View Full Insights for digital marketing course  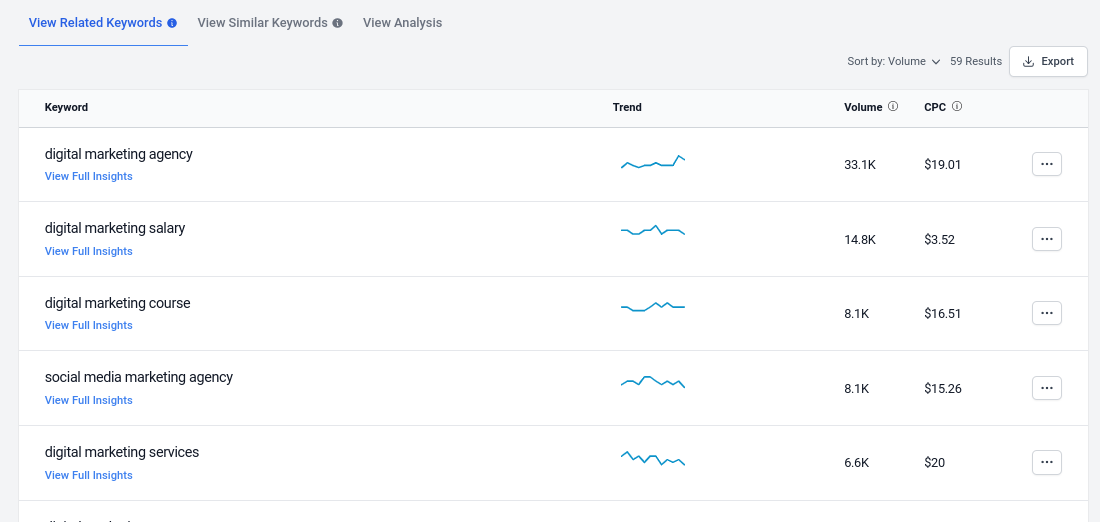click(x=88, y=326)
